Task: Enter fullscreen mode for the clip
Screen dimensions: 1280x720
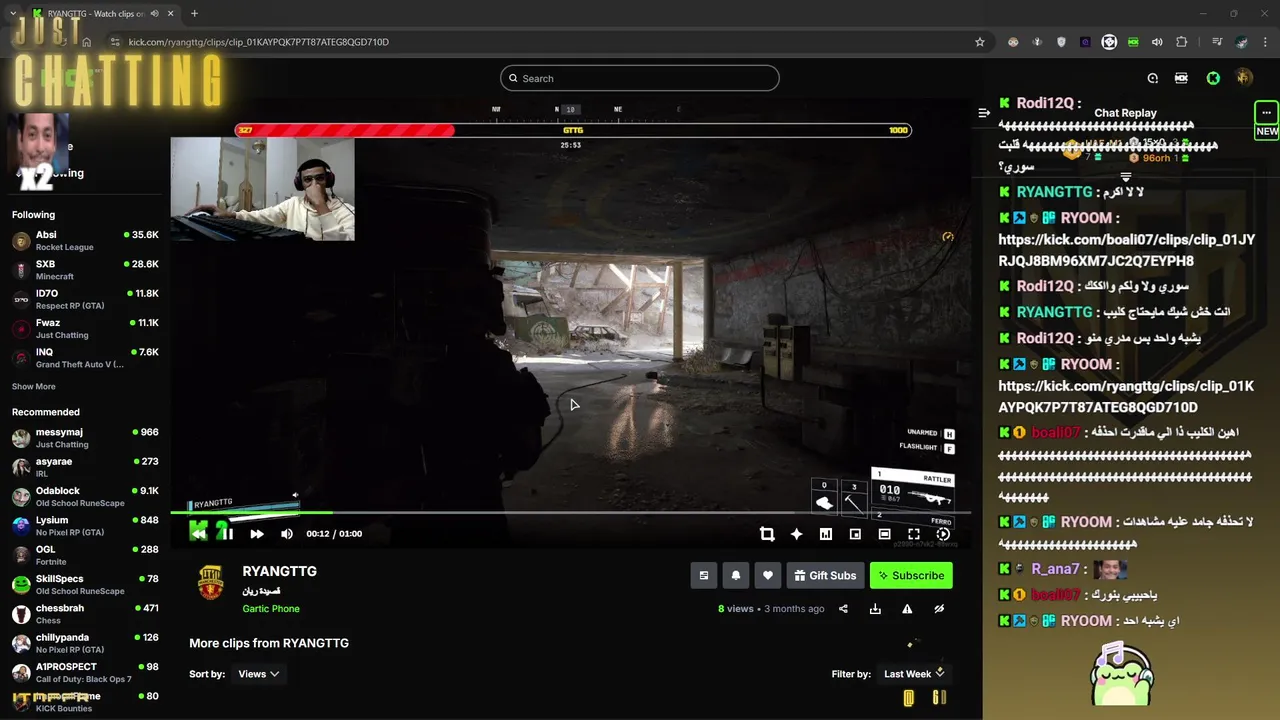Action: [x=913, y=534]
